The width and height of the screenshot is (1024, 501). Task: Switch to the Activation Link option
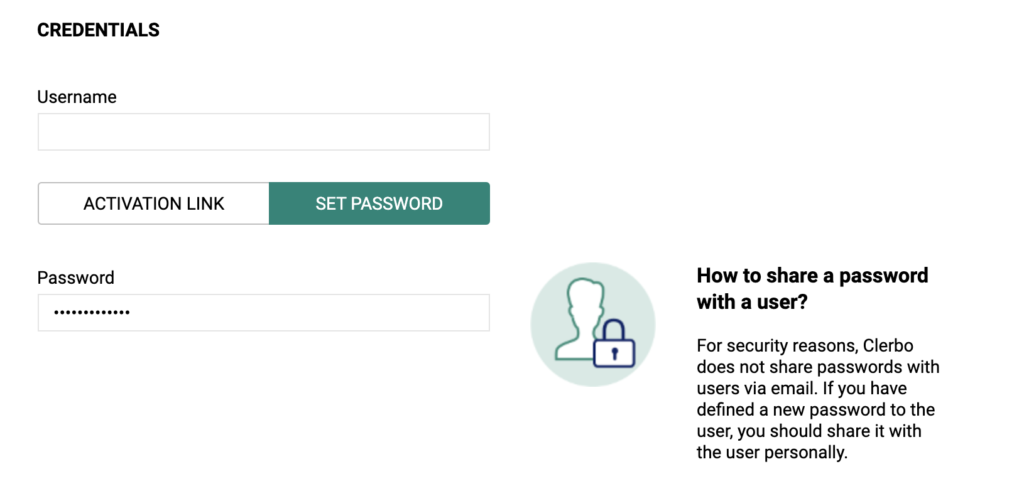153,204
